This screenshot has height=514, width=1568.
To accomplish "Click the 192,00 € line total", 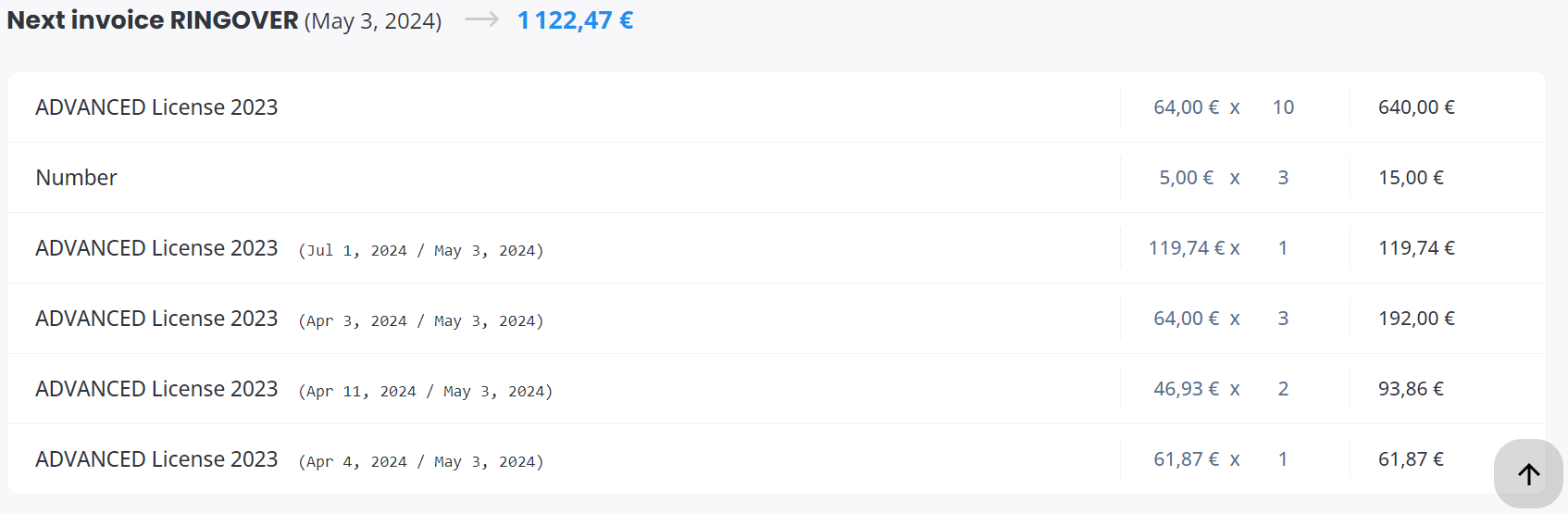I will click(1416, 319).
